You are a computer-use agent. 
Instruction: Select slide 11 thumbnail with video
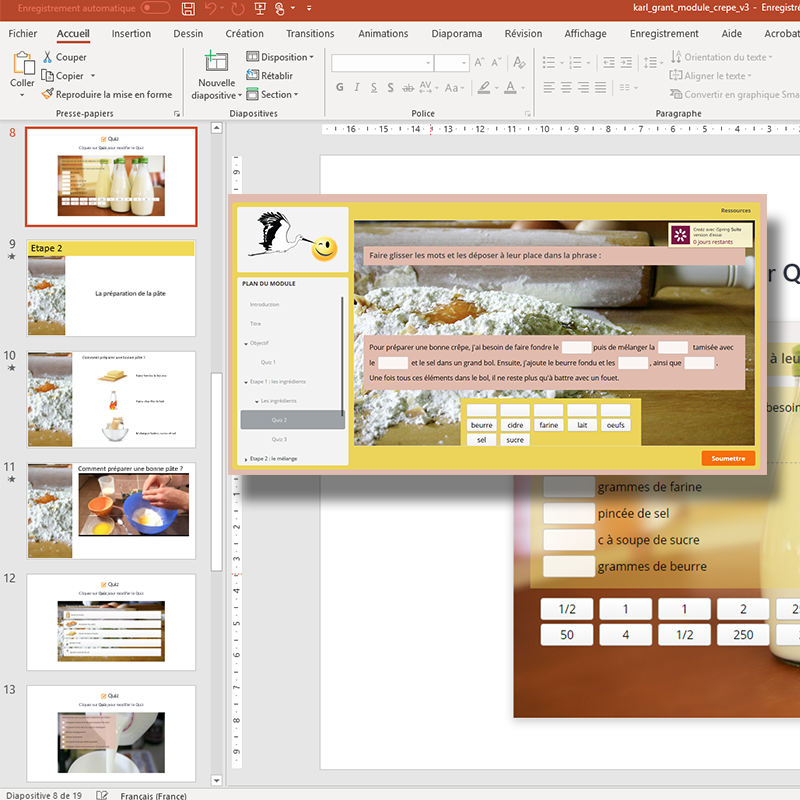pyautogui.click(x=111, y=511)
